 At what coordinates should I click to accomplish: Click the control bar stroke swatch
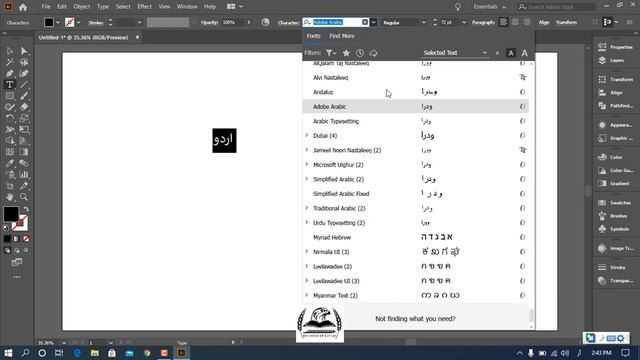click(70, 22)
